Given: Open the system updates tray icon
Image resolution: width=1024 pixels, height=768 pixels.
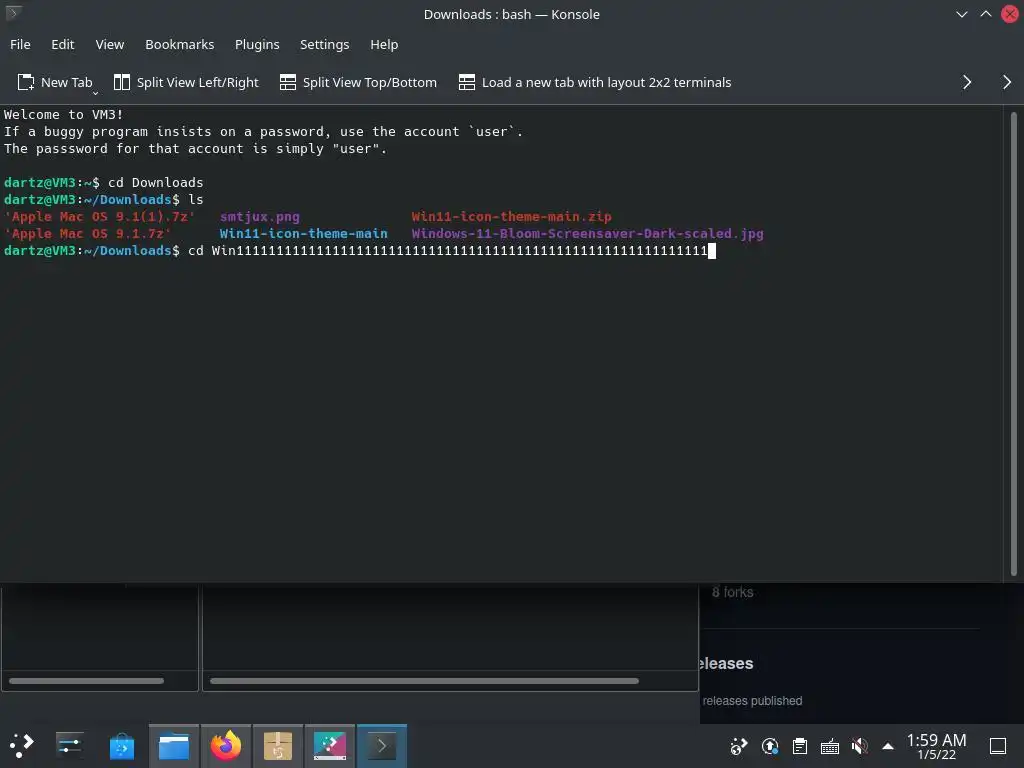Looking at the screenshot, I should click(x=770, y=746).
